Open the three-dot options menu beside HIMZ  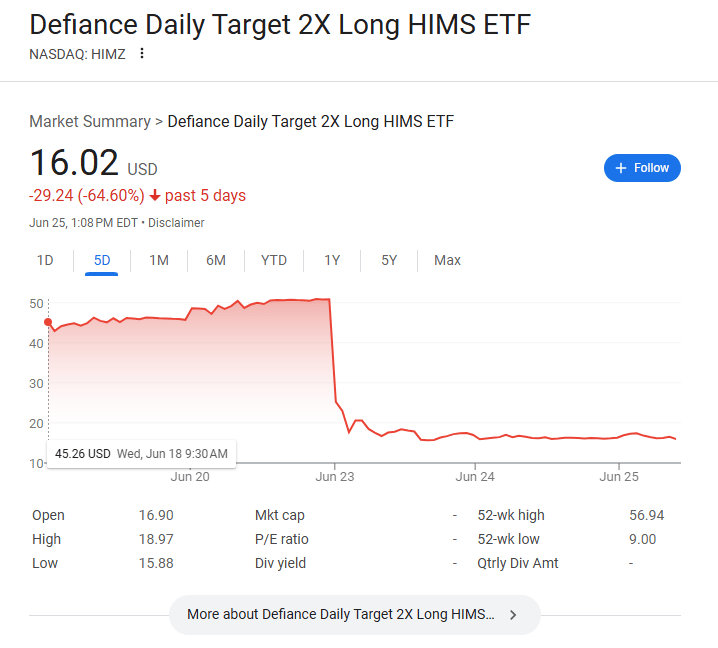pos(142,54)
